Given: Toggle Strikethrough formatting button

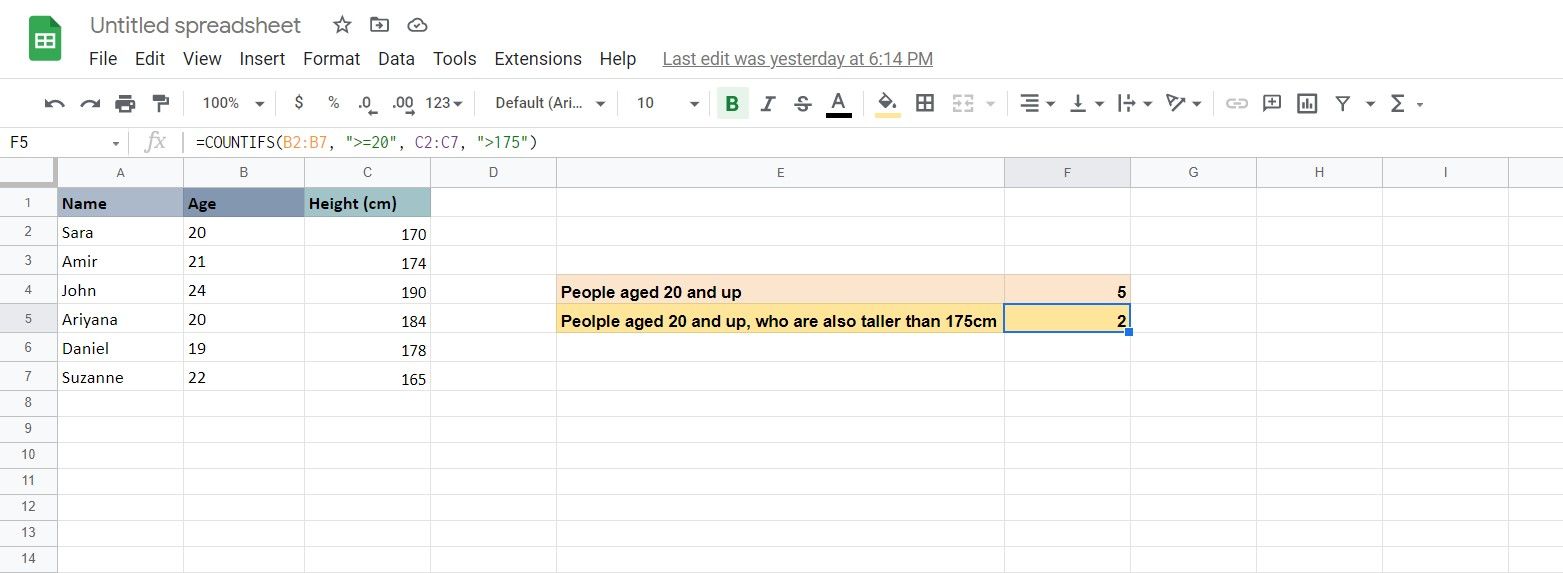Looking at the screenshot, I should [802, 103].
